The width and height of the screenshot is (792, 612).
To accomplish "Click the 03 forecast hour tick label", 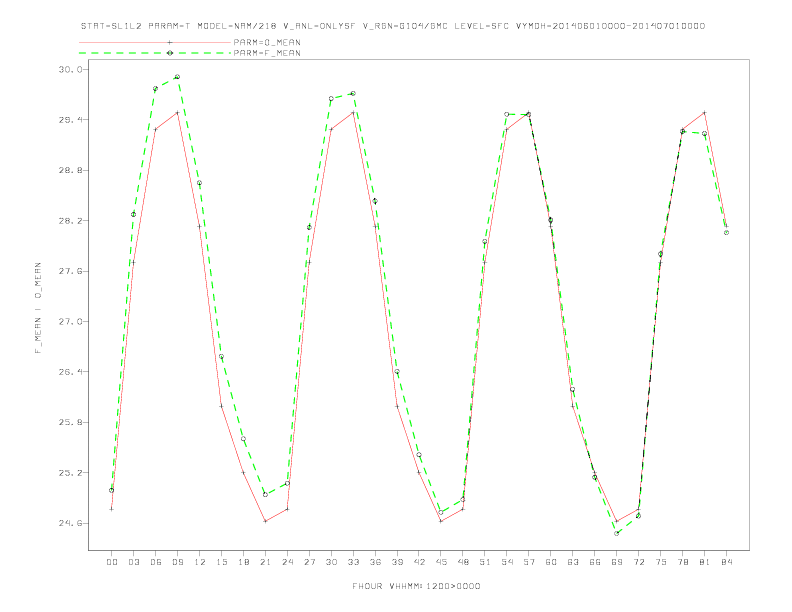I will tap(133, 562).
